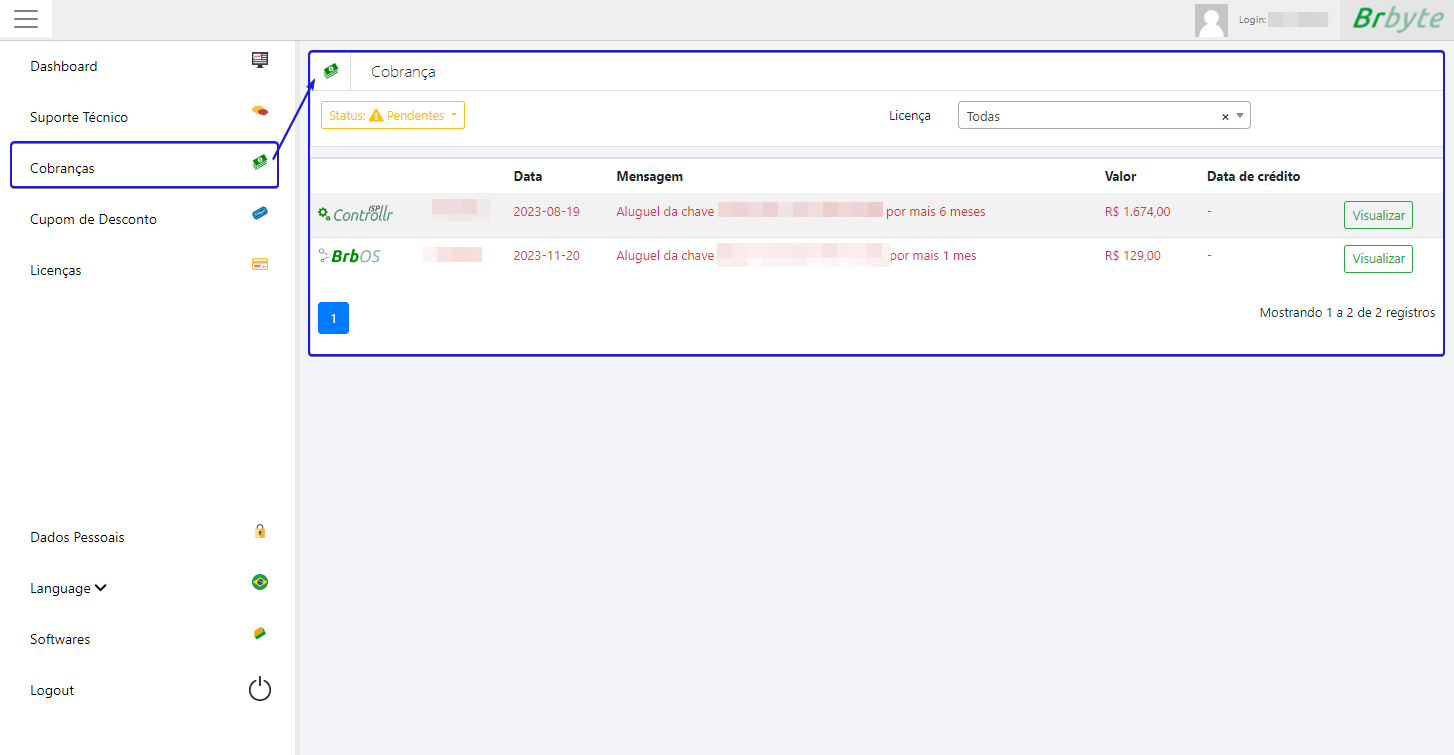The width and height of the screenshot is (1454, 755).
Task: Click the Brazil flag language icon
Action: click(260, 582)
